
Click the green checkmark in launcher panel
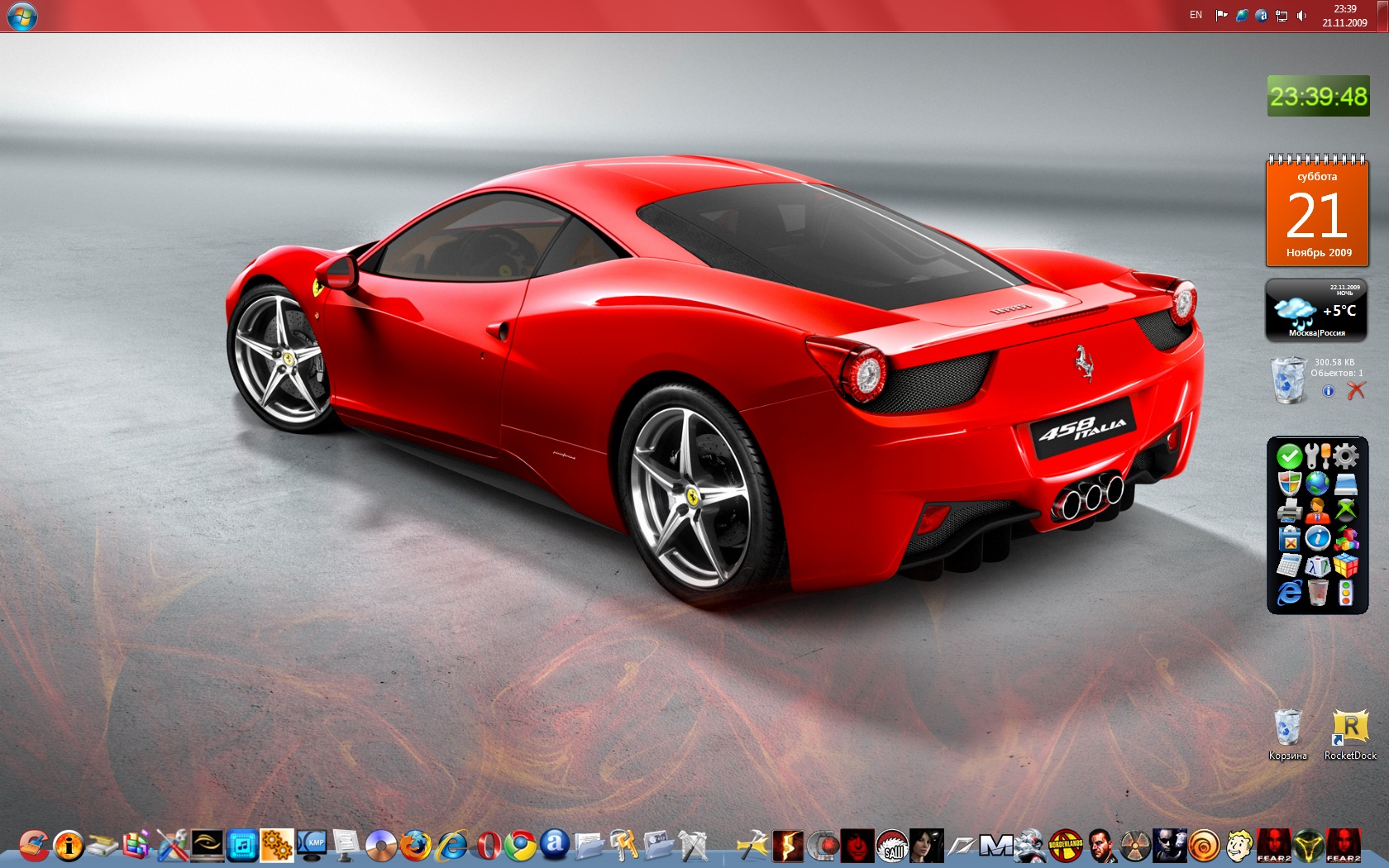[1290, 455]
